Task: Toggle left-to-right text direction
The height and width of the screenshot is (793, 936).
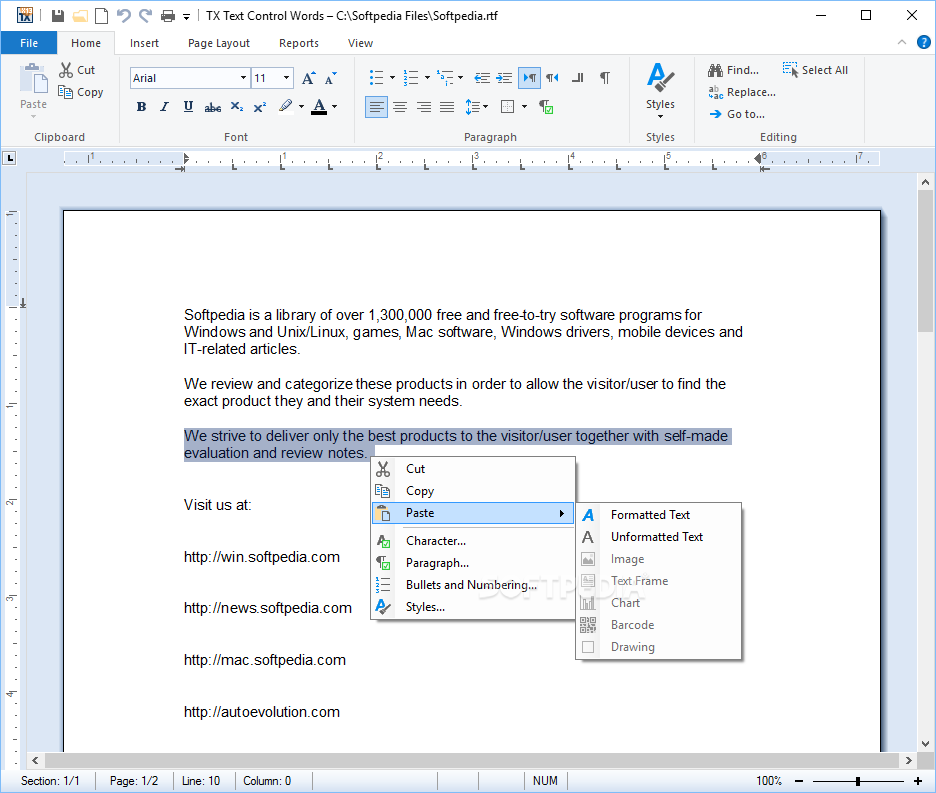Action: [529, 78]
